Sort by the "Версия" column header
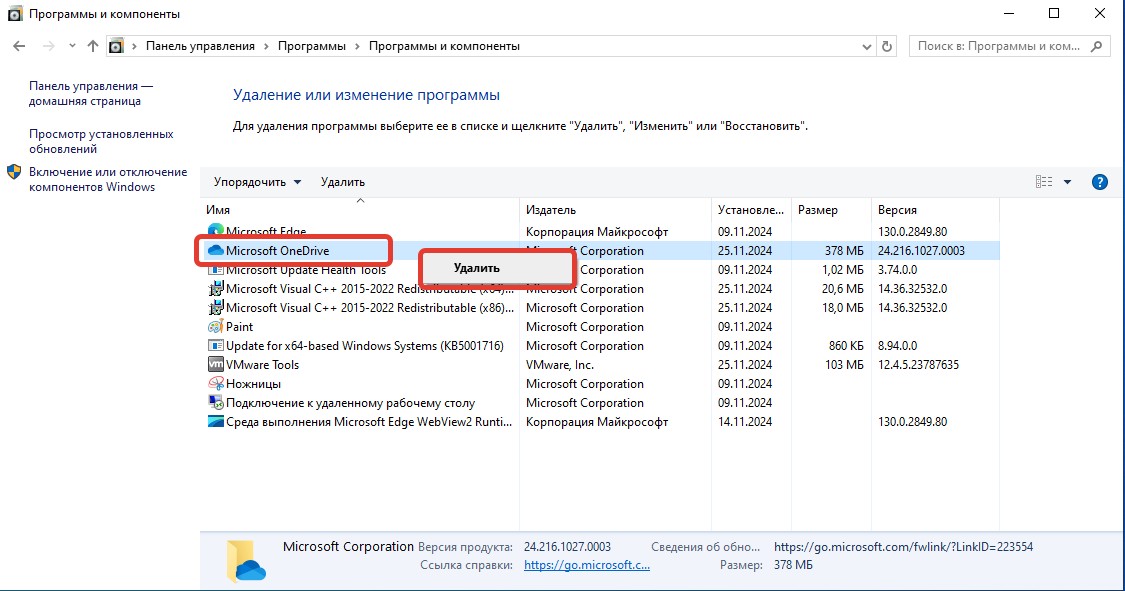This screenshot has height=591, width=1125. click(x=935, y=210)
